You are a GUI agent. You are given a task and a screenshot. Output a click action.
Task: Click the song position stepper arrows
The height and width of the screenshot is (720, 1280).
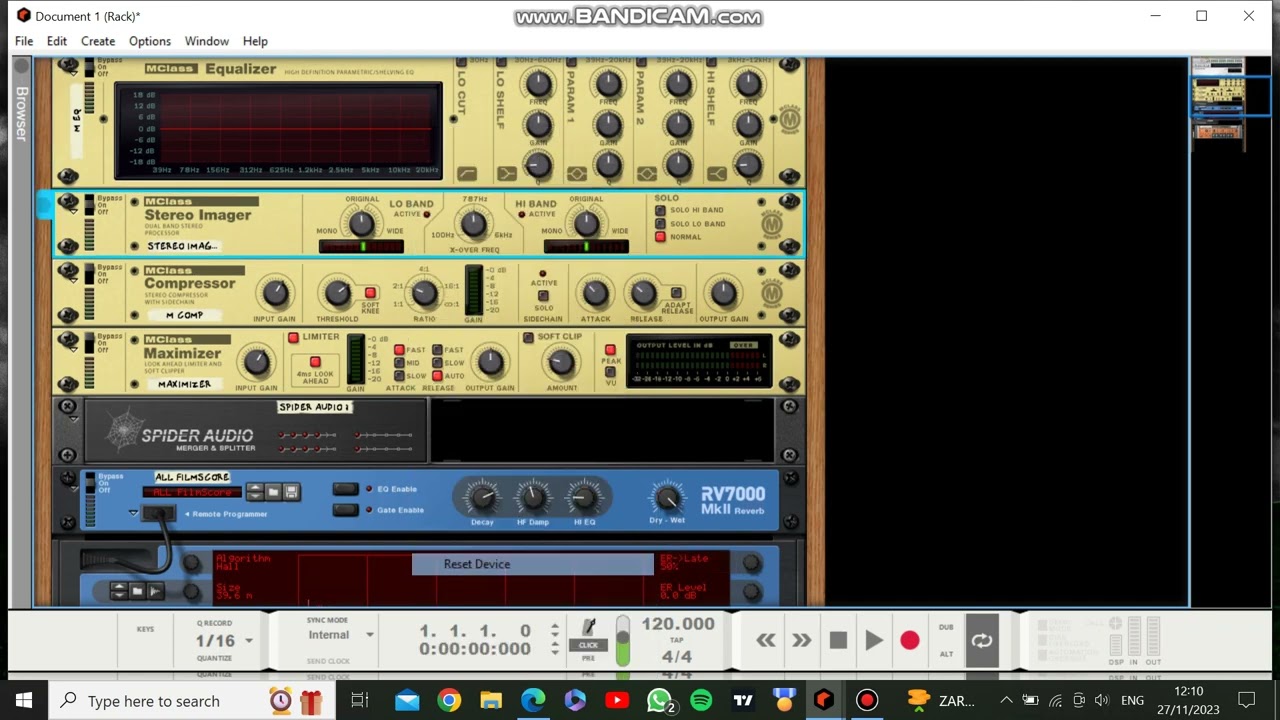555,631
